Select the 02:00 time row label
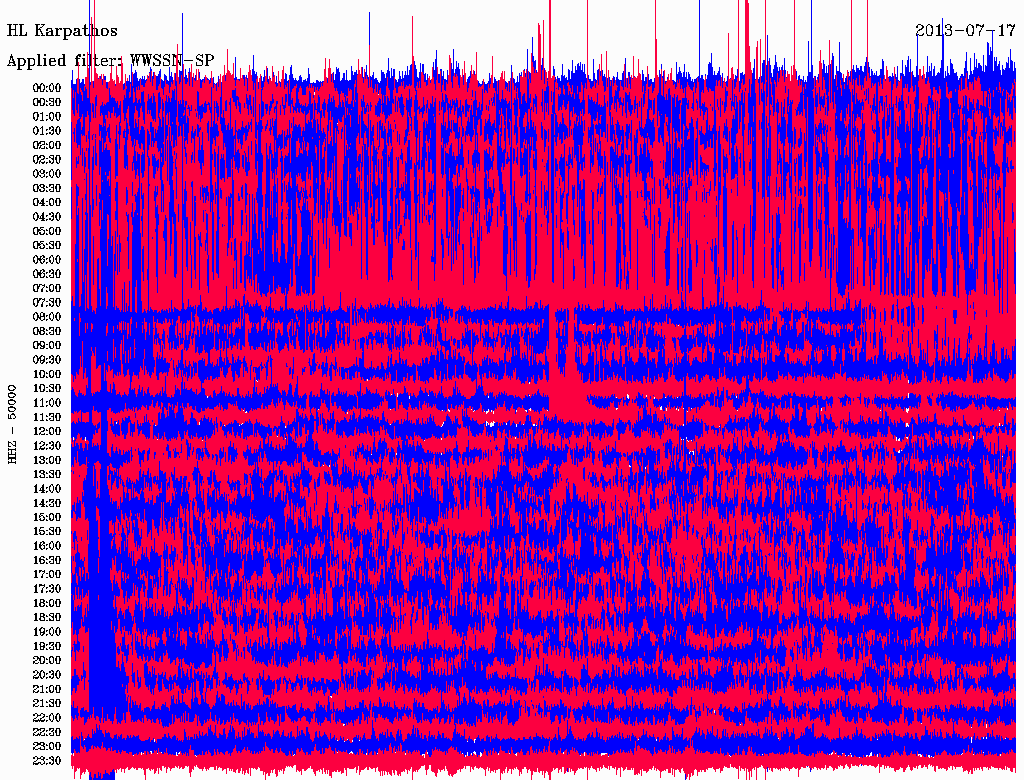 [47, 145]
